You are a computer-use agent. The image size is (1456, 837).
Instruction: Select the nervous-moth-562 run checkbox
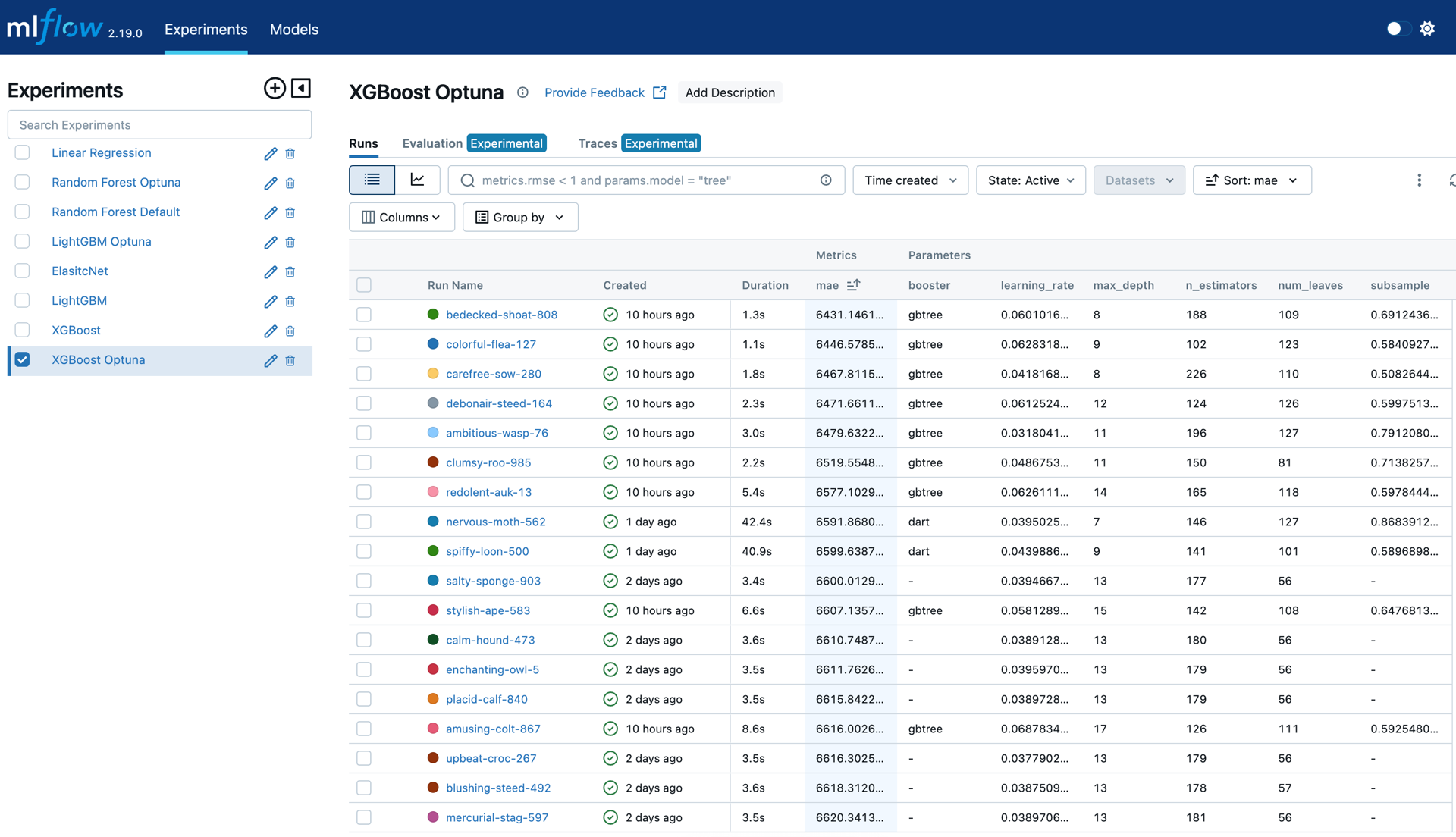click(x=364, y=522)
